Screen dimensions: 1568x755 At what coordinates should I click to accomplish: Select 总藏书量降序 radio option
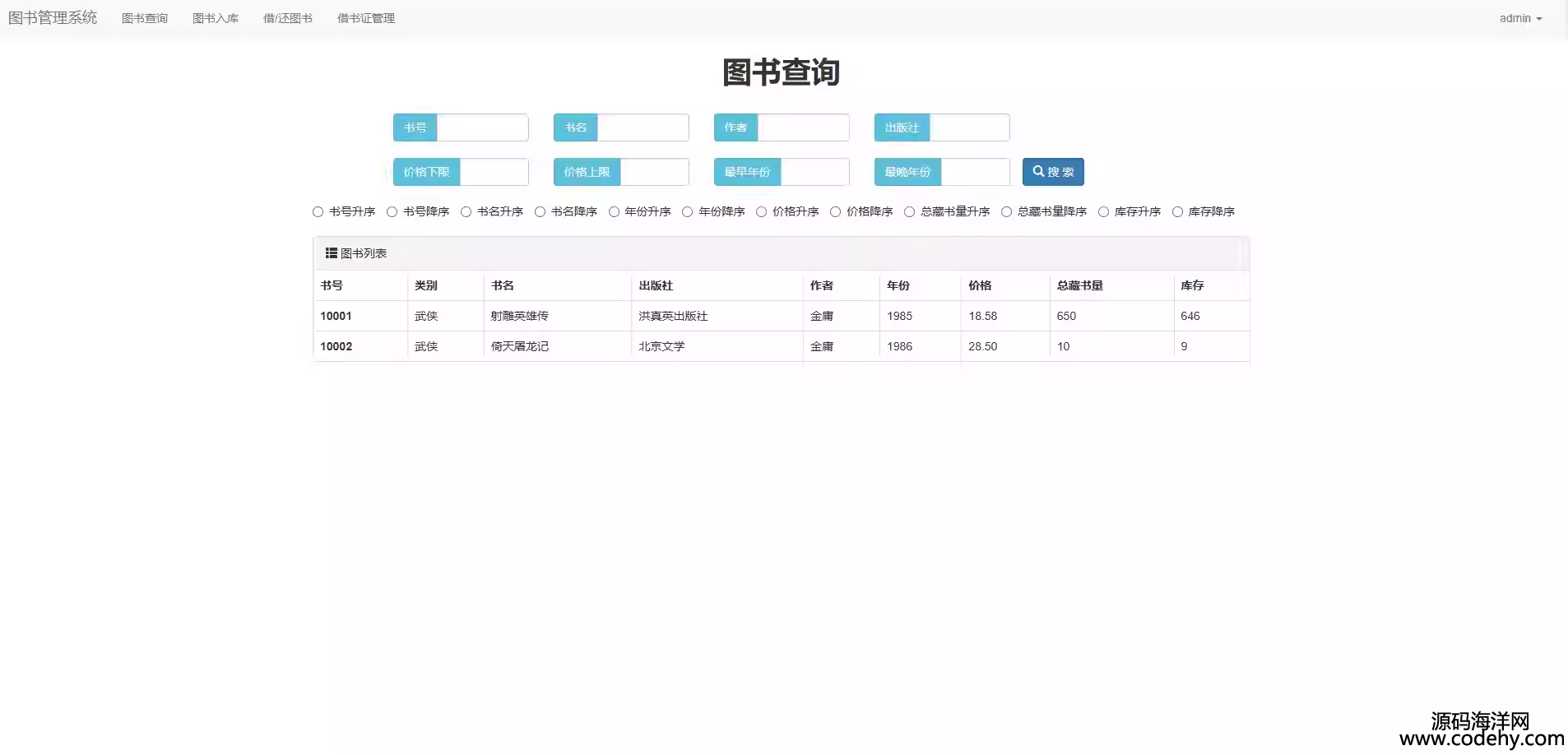tap(1006, 212)
